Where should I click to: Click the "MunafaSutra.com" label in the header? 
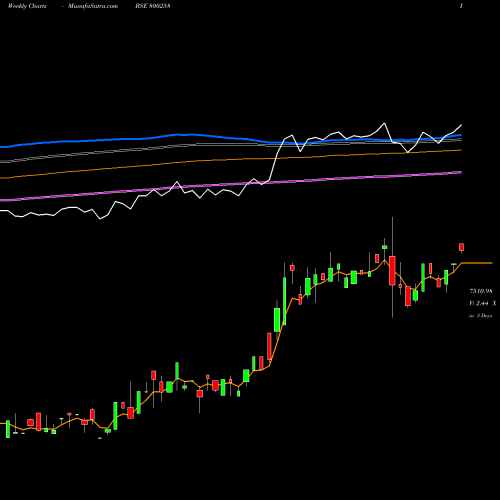click(93, 6)
